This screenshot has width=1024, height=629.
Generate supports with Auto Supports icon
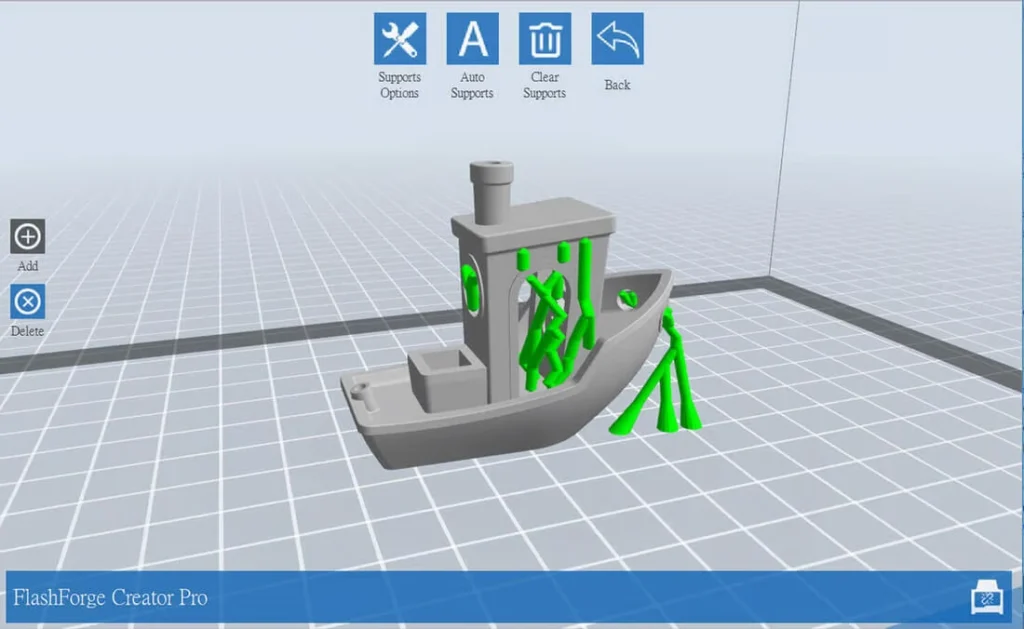(x=472, y=39)
